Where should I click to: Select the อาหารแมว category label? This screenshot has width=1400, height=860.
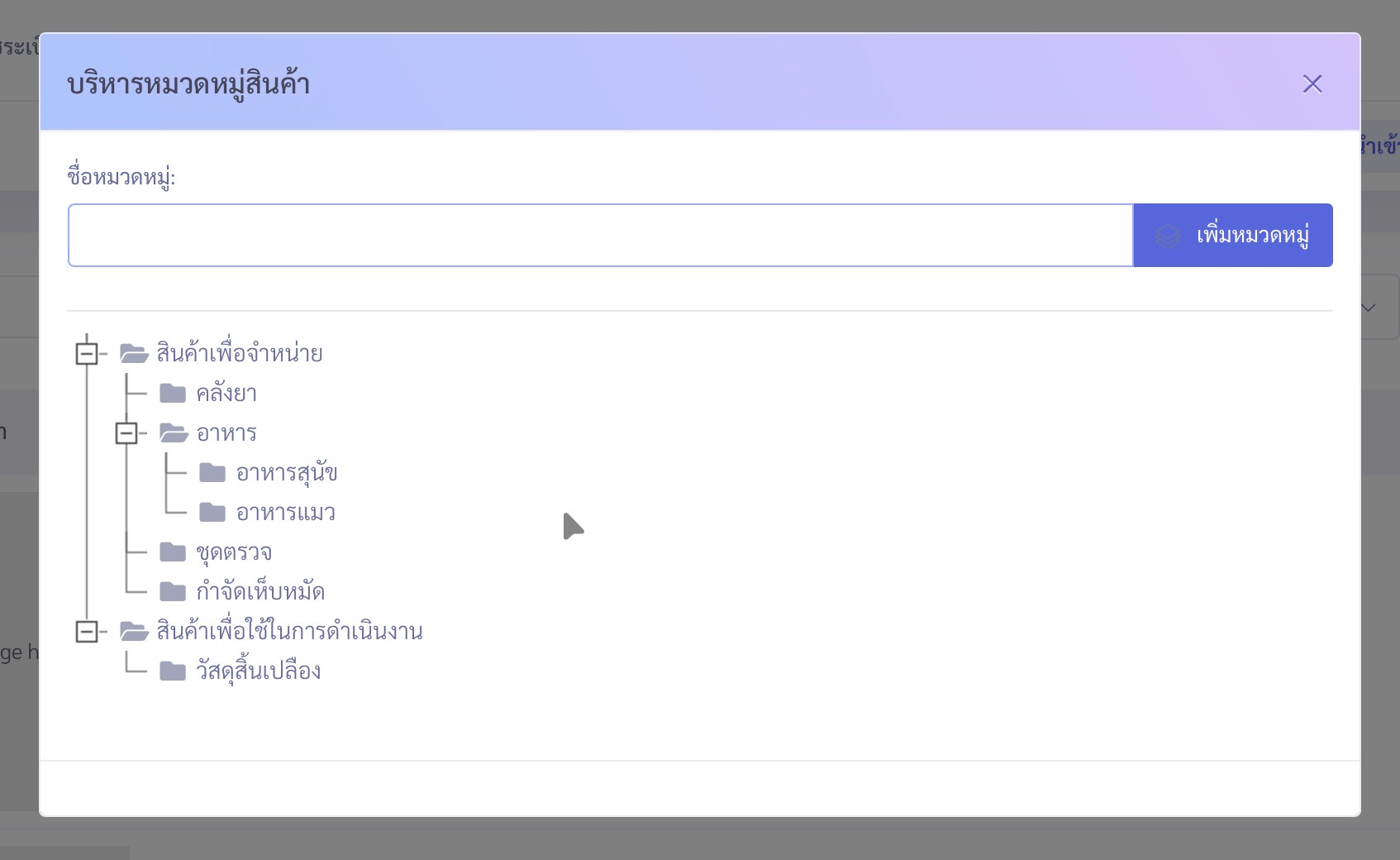[285, 513]
